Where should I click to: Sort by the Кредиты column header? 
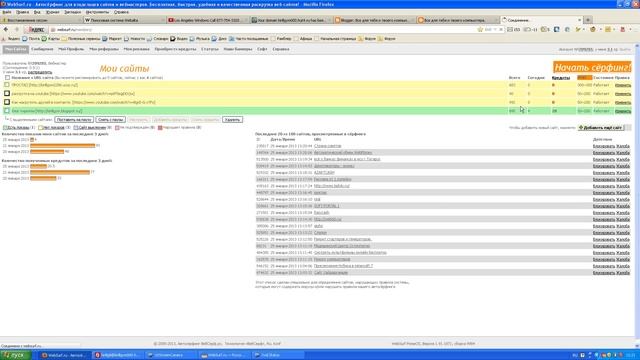coord(561,78)
